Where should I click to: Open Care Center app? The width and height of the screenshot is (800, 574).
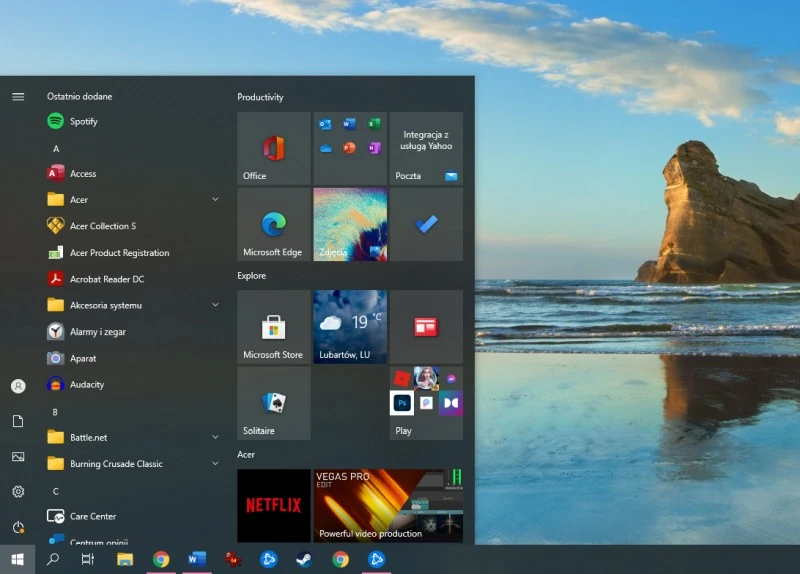tap(133, 516)
